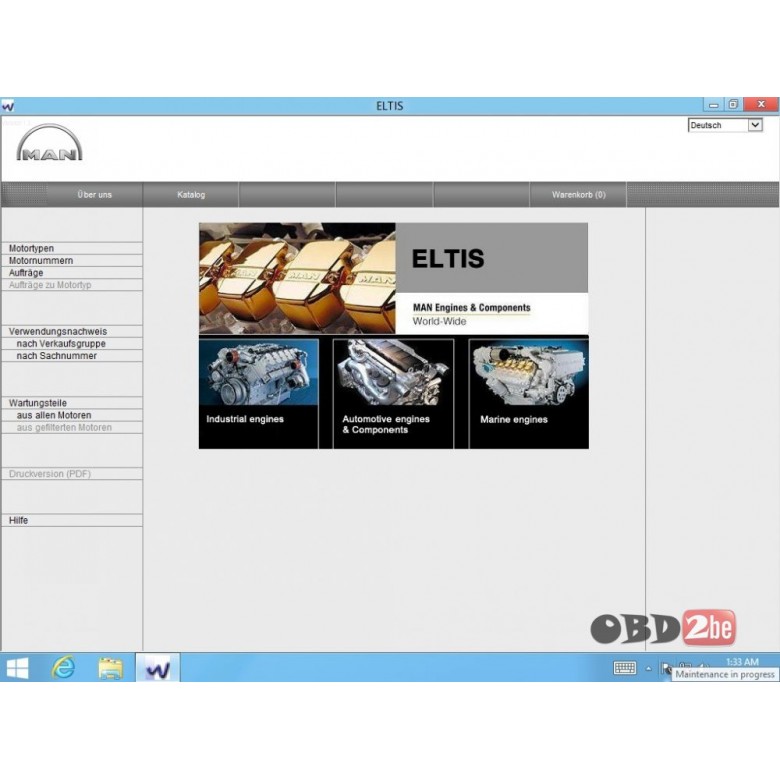
Task: Close the ELTIS window
Action: 761,104
